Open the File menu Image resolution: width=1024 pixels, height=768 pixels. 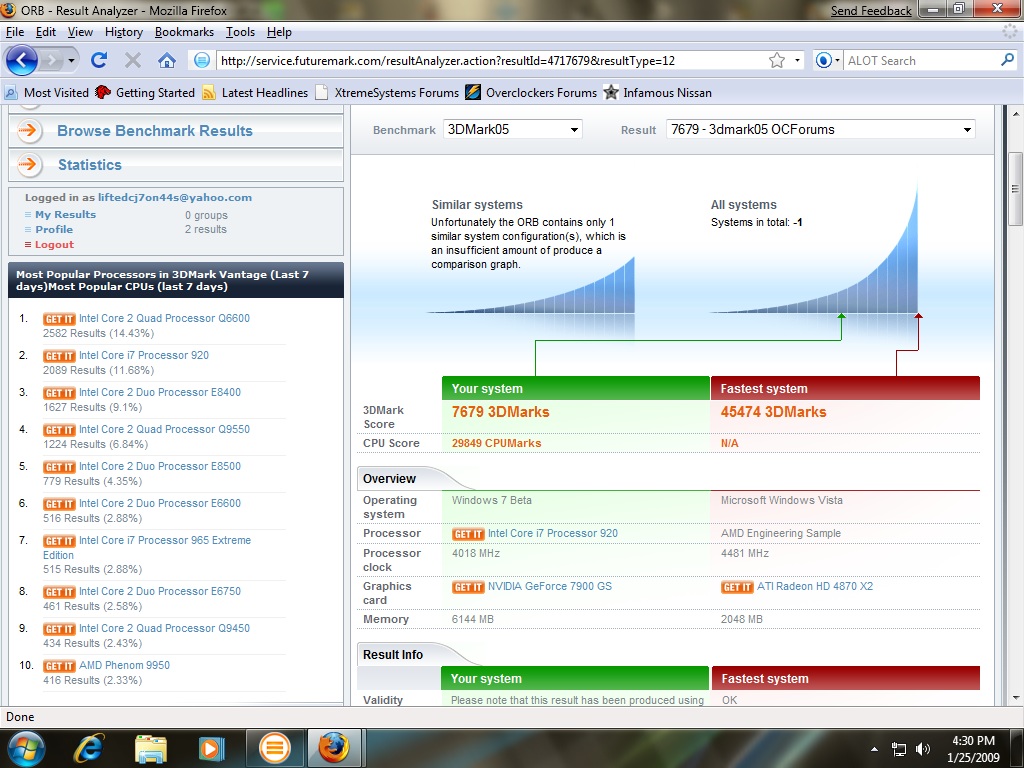pos(14,32)
